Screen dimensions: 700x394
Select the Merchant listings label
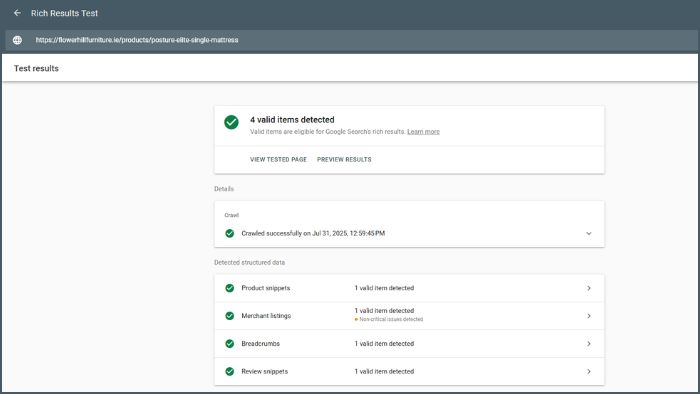pyautogui.click(x=266, y=316)
